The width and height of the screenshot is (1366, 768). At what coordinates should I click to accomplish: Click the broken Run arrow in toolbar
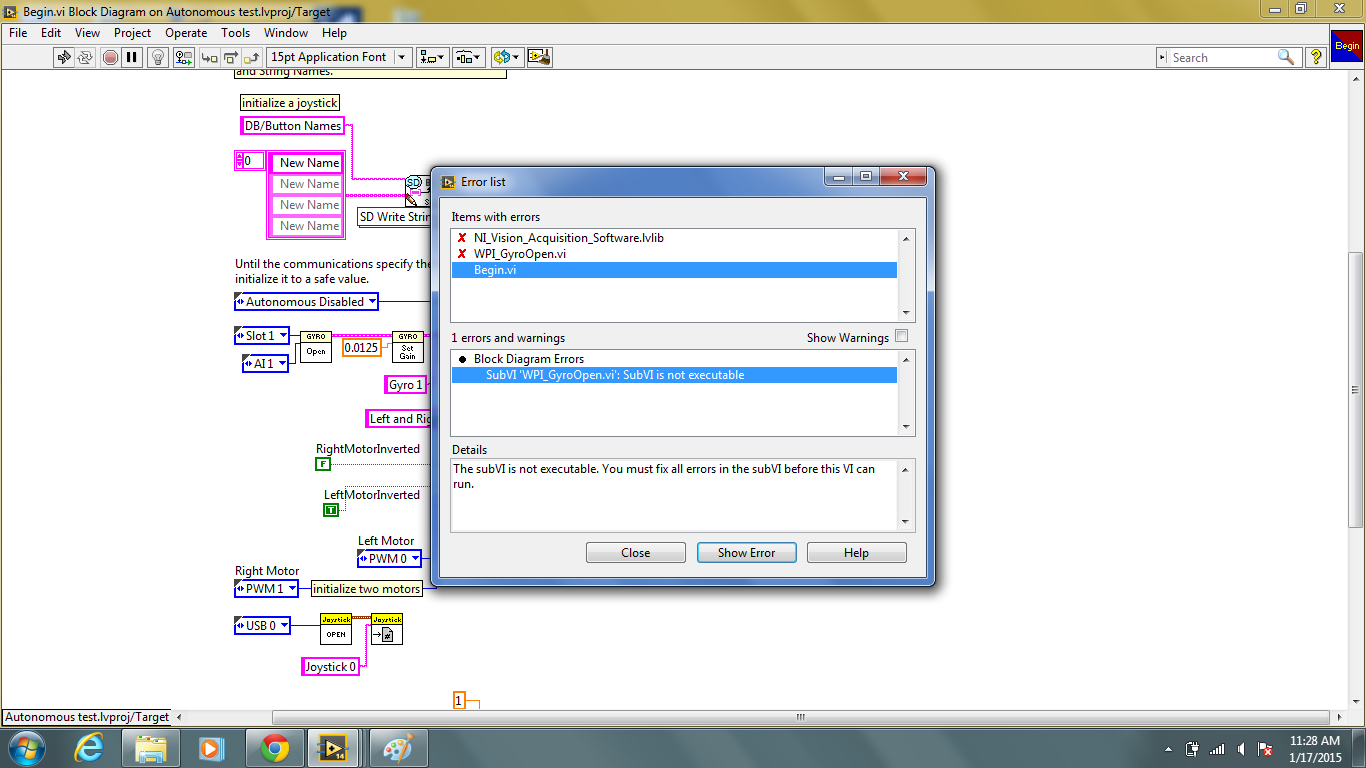[x=64, y=57]
